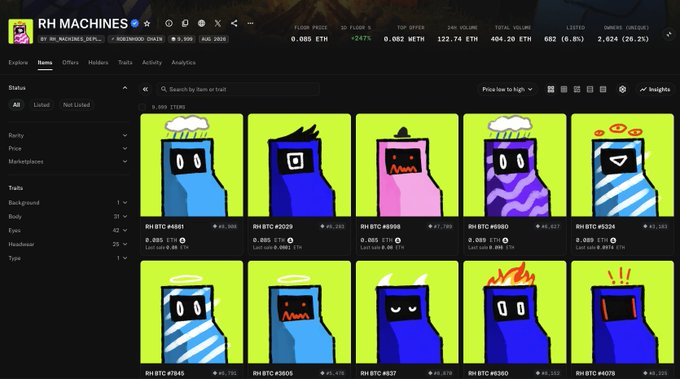The height and width of the screenshot is (379, 680).
Task: Go to the Explore tab
Action: point(18,62)
